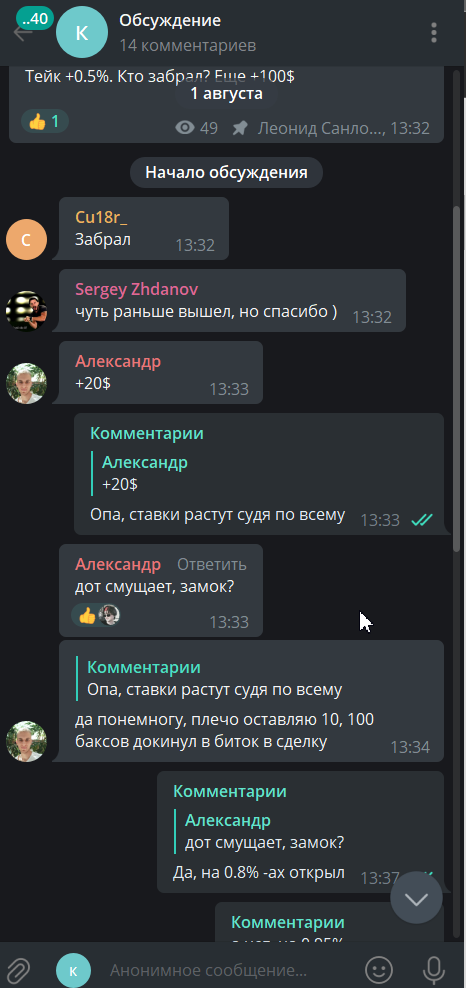Toggle thumbs-up reaction on 'дот смущает' message

tap(96, 615)
